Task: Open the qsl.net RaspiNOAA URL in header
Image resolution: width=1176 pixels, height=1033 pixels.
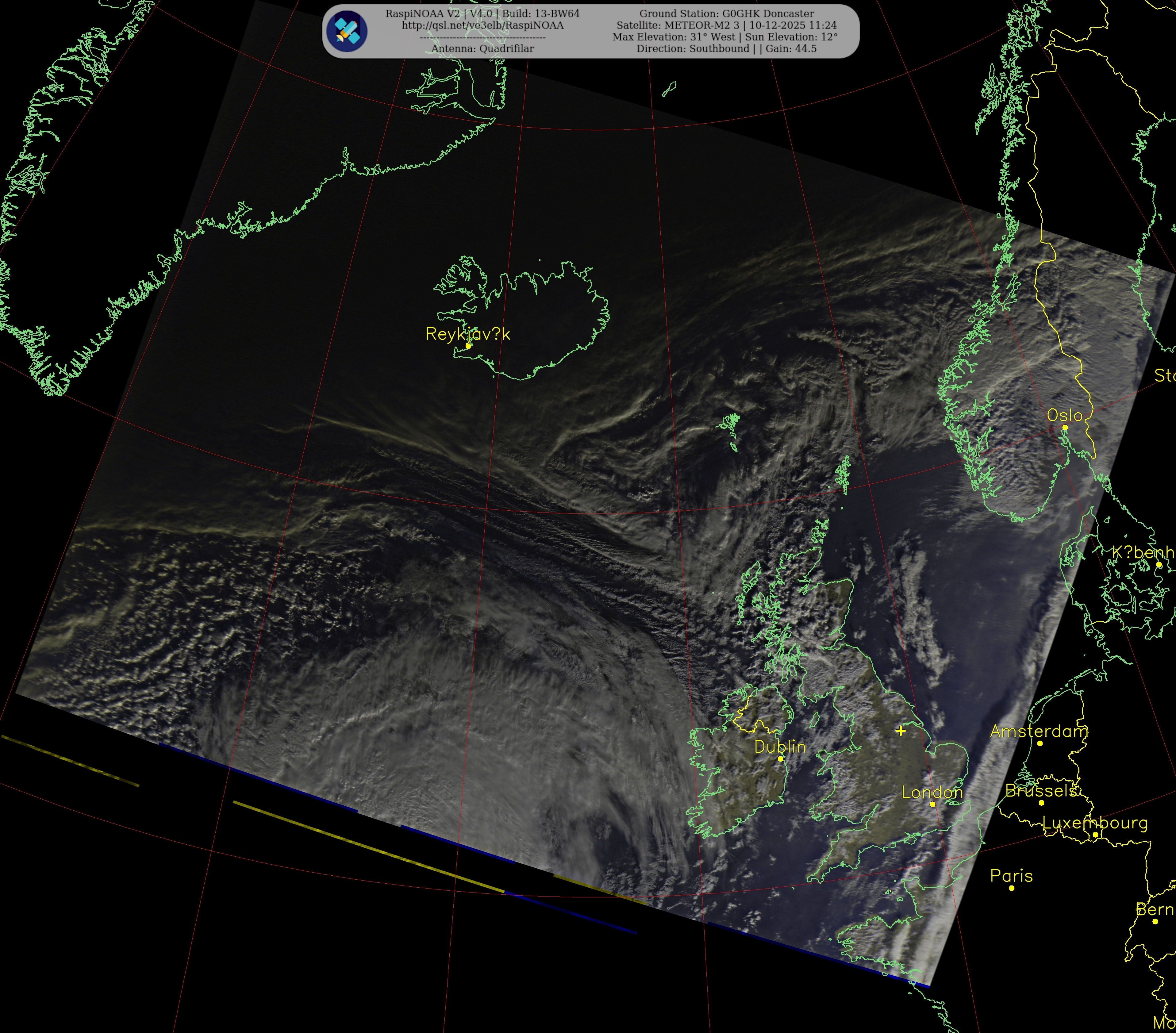Action: [x=482, y=25]
